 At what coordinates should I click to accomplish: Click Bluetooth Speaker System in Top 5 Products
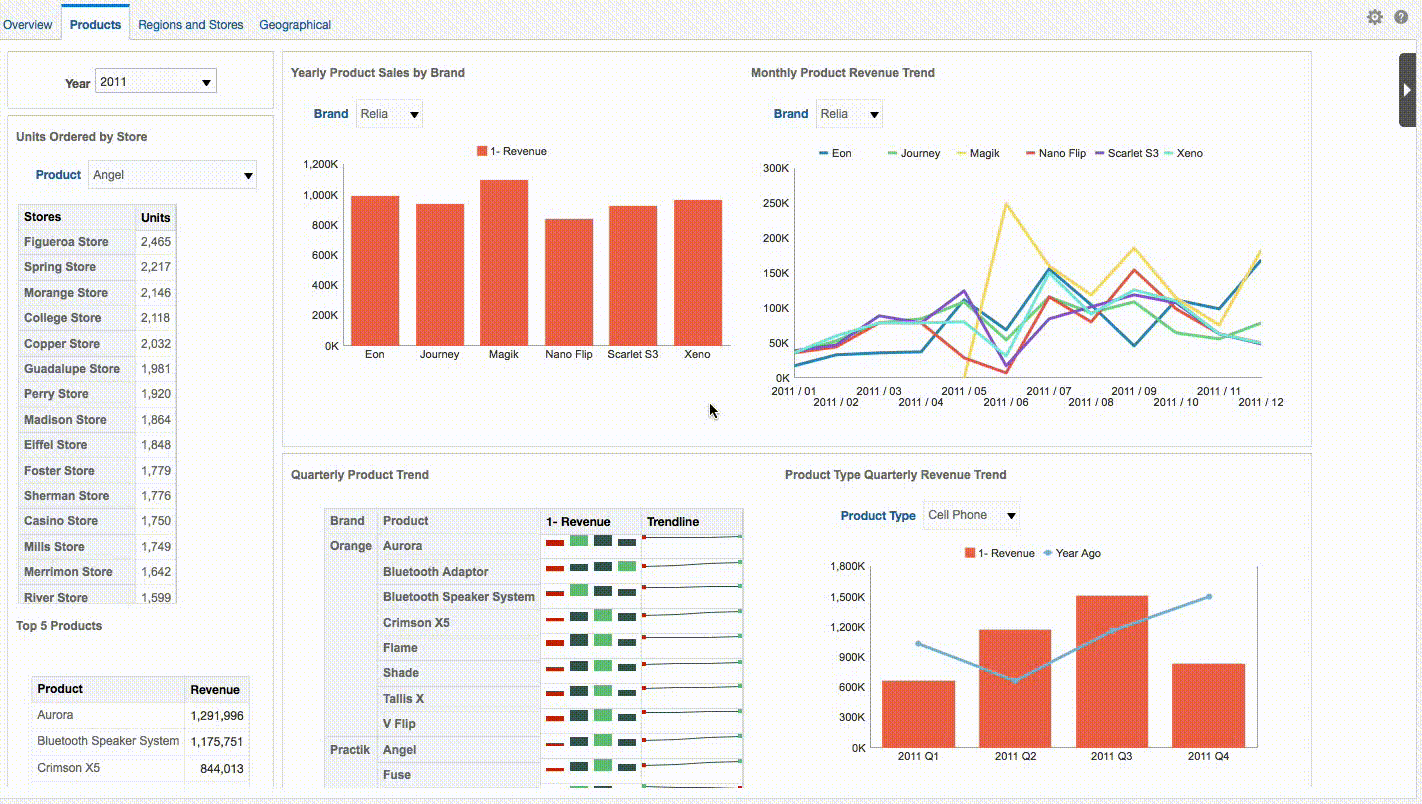pyautogui.click(x=106, y=741)
